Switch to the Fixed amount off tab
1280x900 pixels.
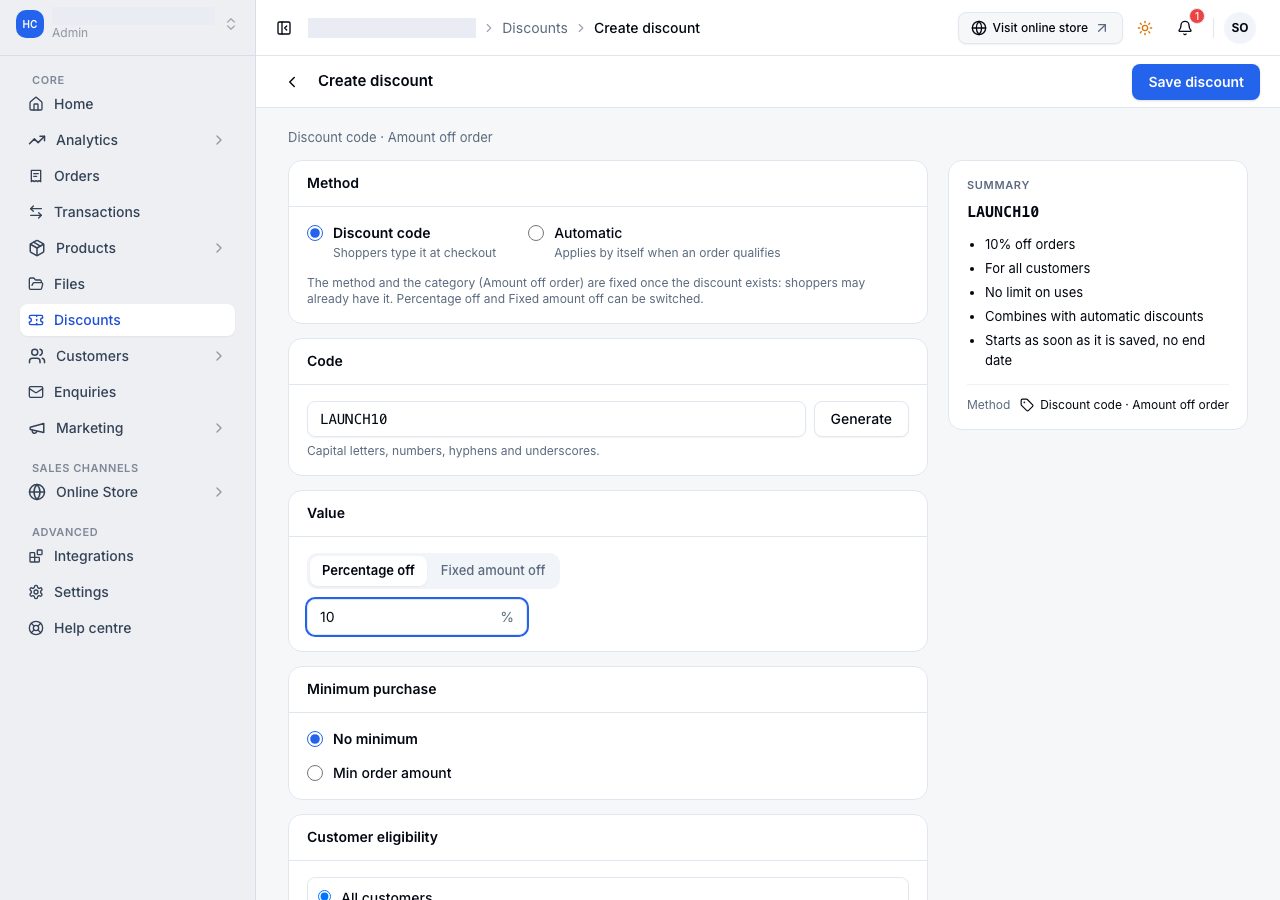(x=493, y=570)
